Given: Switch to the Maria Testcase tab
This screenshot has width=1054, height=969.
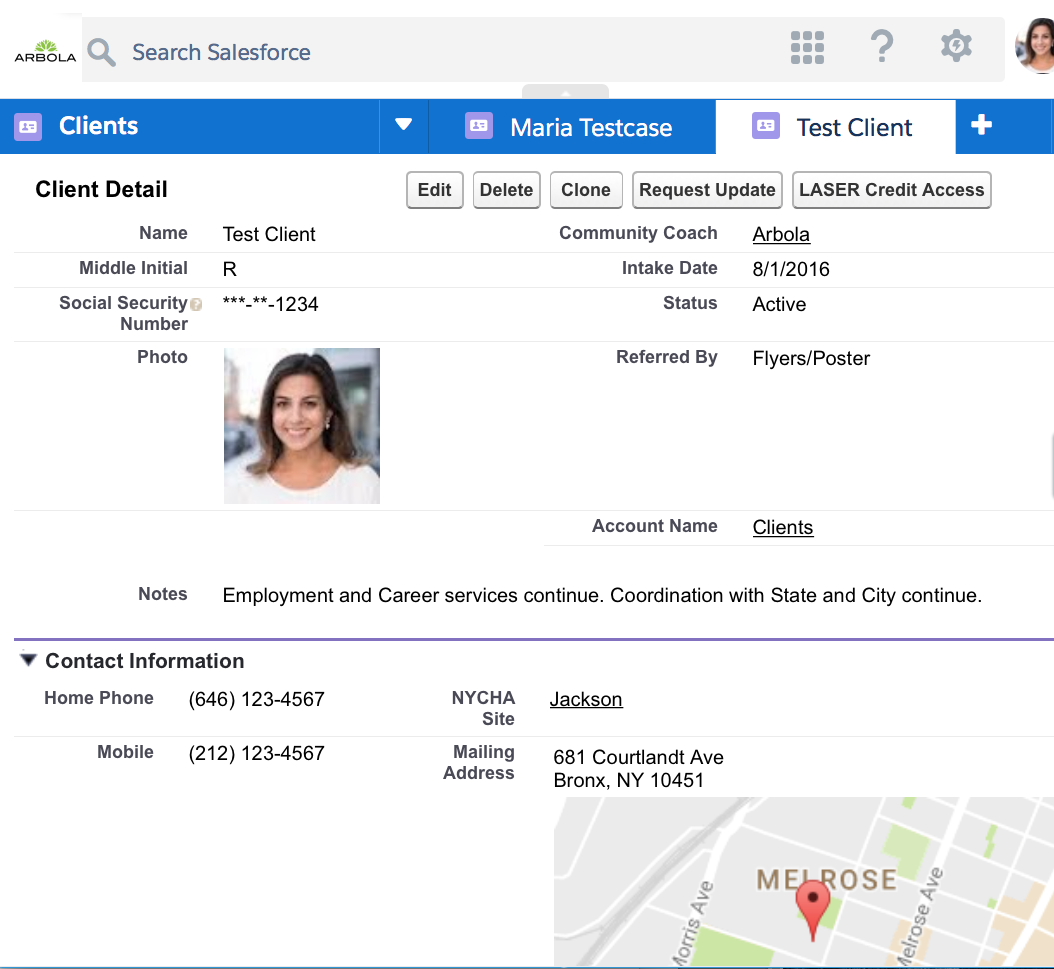Looking at the screenshot, I should point(572,126).
